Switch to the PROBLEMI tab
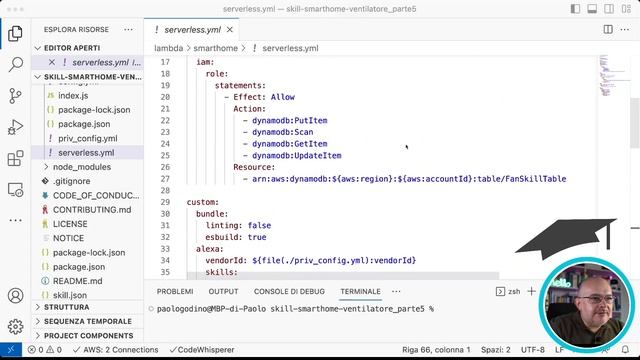Screen dimensions: 640x360 pyautogui.click(x=175, y=291)
